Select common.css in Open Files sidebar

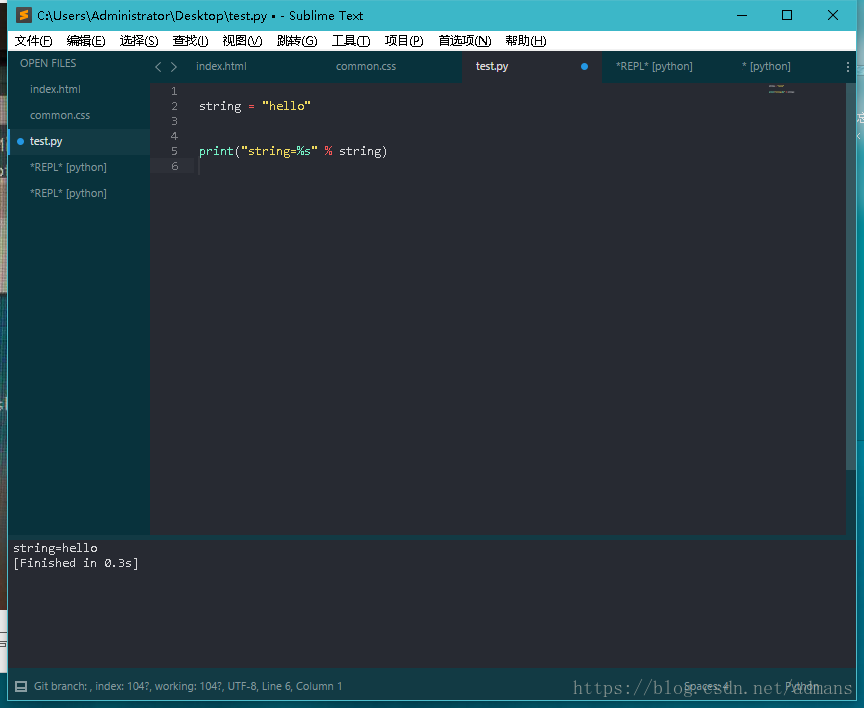point(60,115)
